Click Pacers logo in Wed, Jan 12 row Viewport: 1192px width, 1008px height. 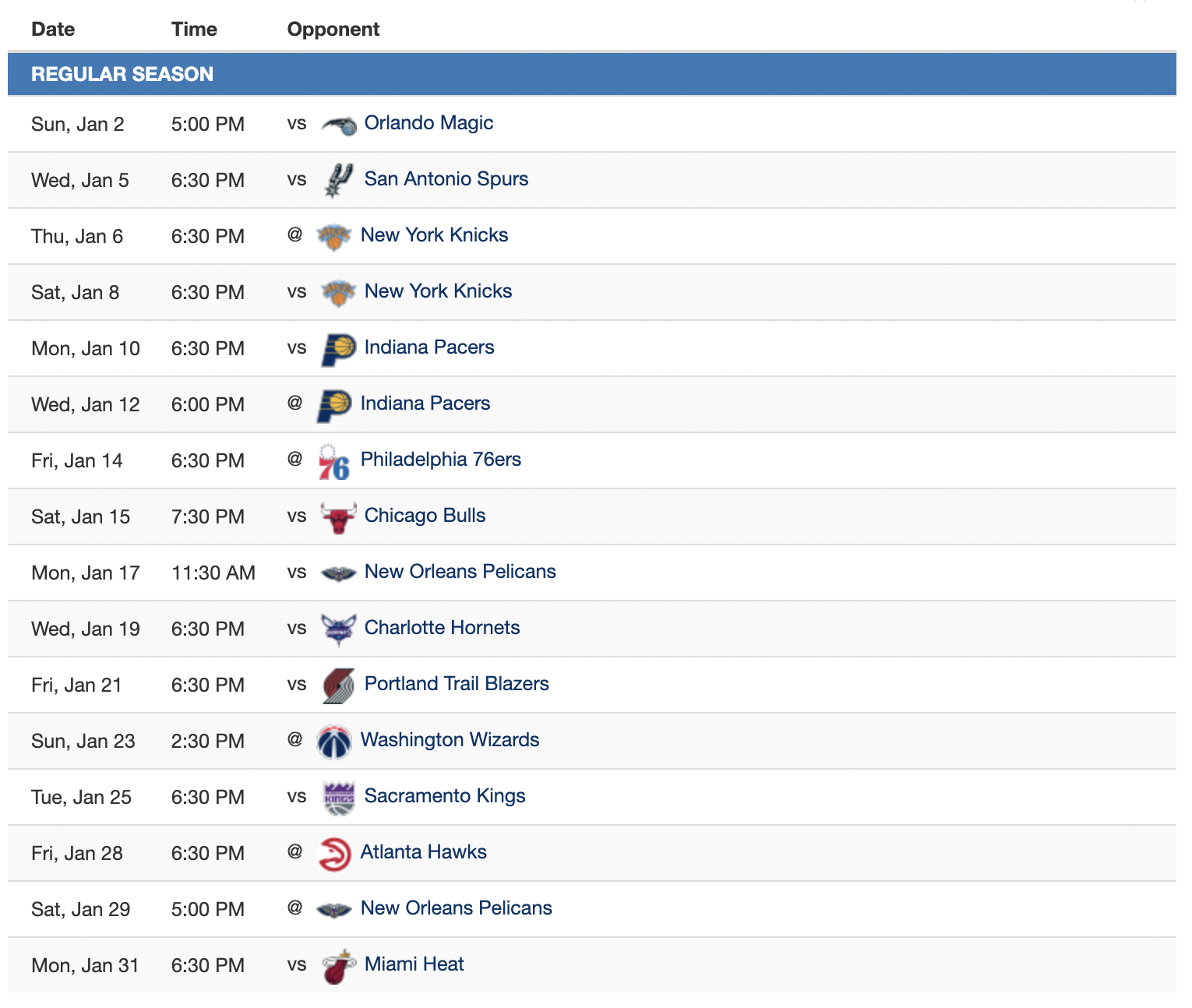tap(335, 405)
